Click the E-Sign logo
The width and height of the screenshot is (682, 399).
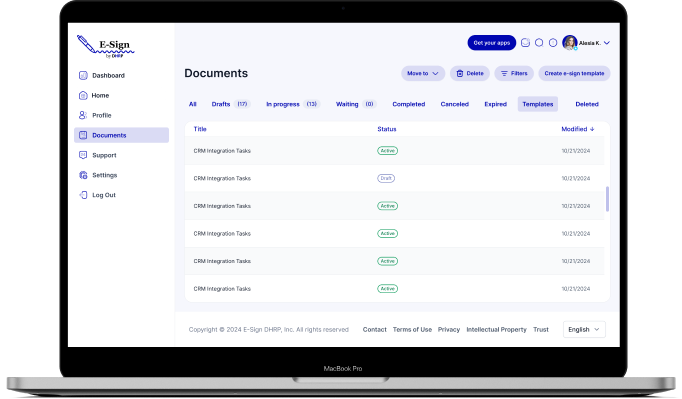tap(106, 47)
